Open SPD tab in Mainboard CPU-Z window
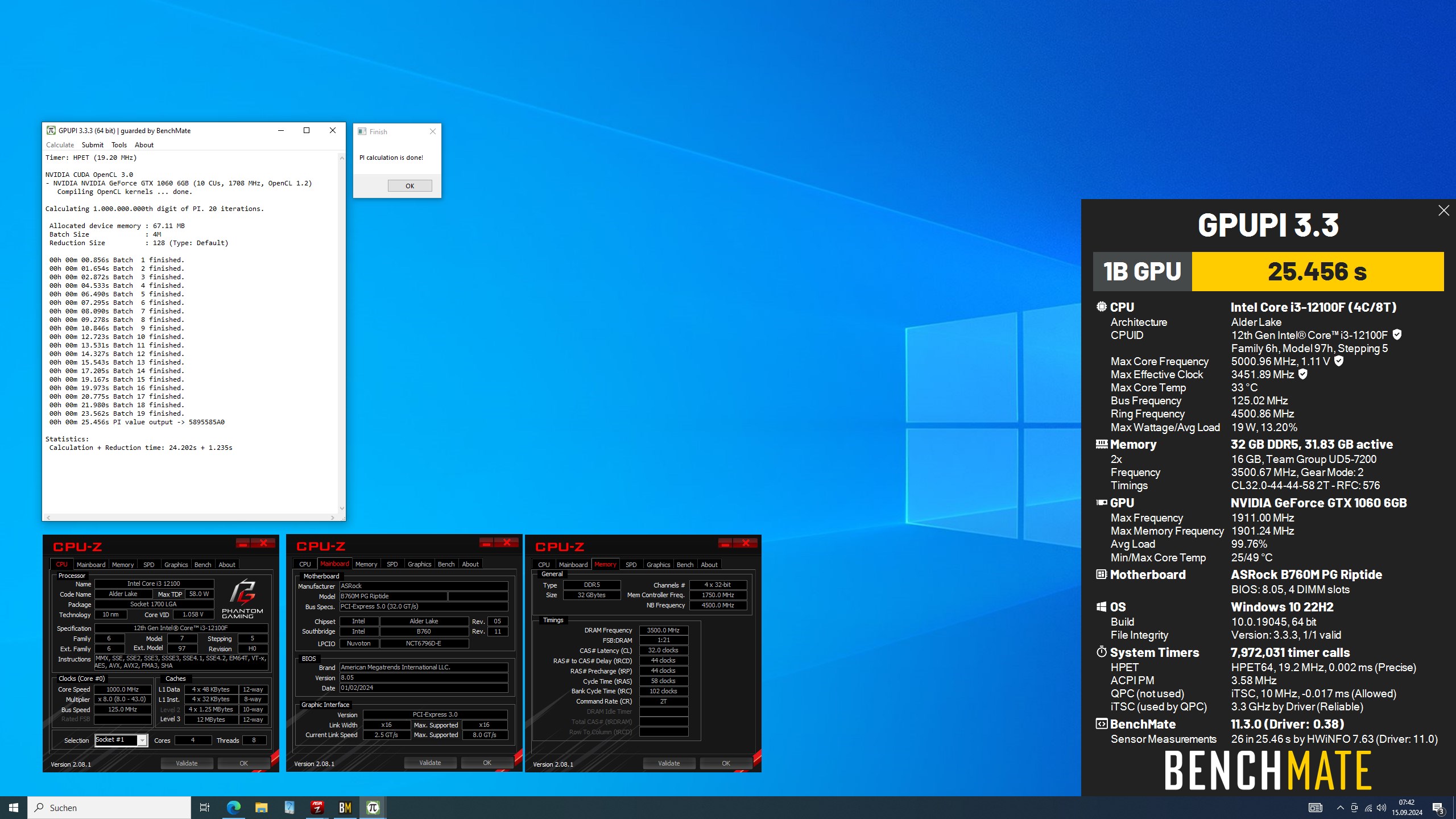The width and height of the screenshot is (1456, 819). tap(392, 564)
